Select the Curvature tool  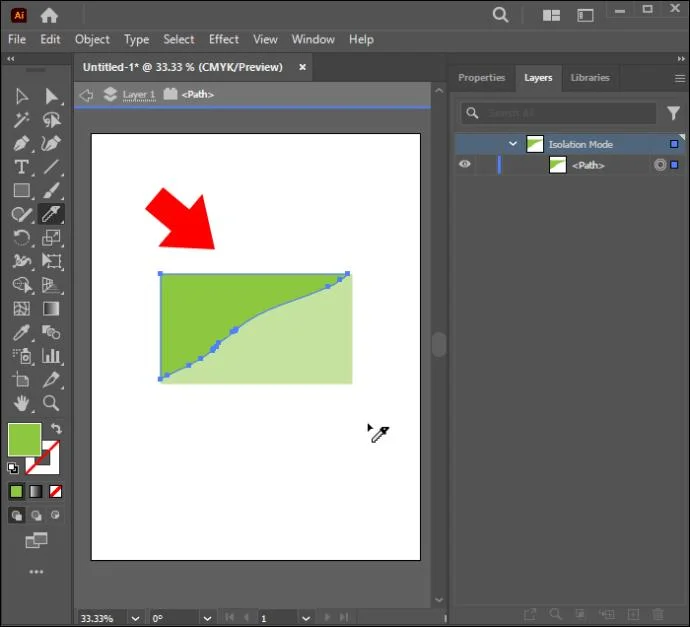pos(51,143)
